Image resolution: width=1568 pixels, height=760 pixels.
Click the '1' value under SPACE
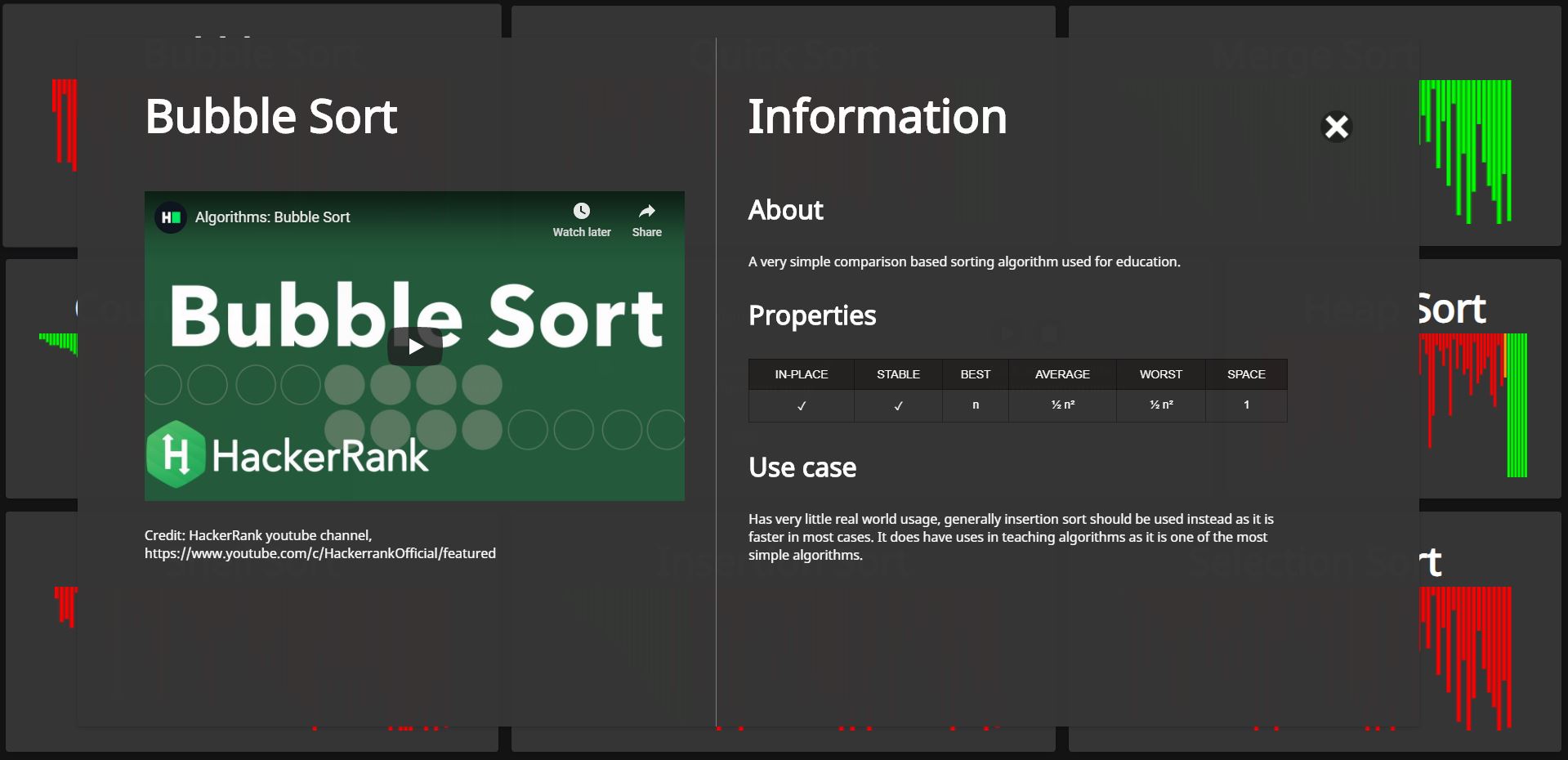(1246, 405)
